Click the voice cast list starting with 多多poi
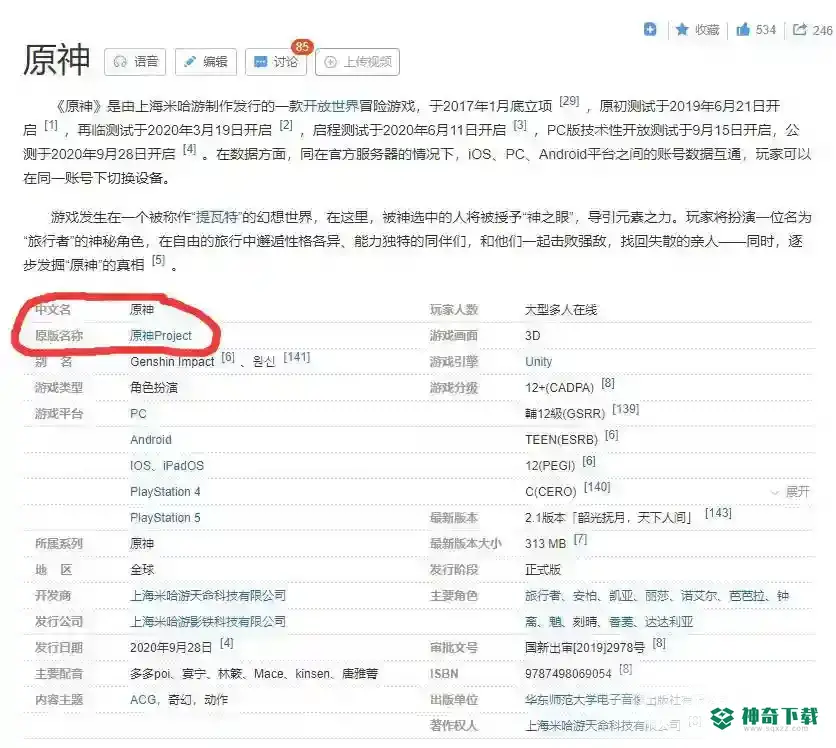Viewport: 836px width, 748px height. point(254,674)
